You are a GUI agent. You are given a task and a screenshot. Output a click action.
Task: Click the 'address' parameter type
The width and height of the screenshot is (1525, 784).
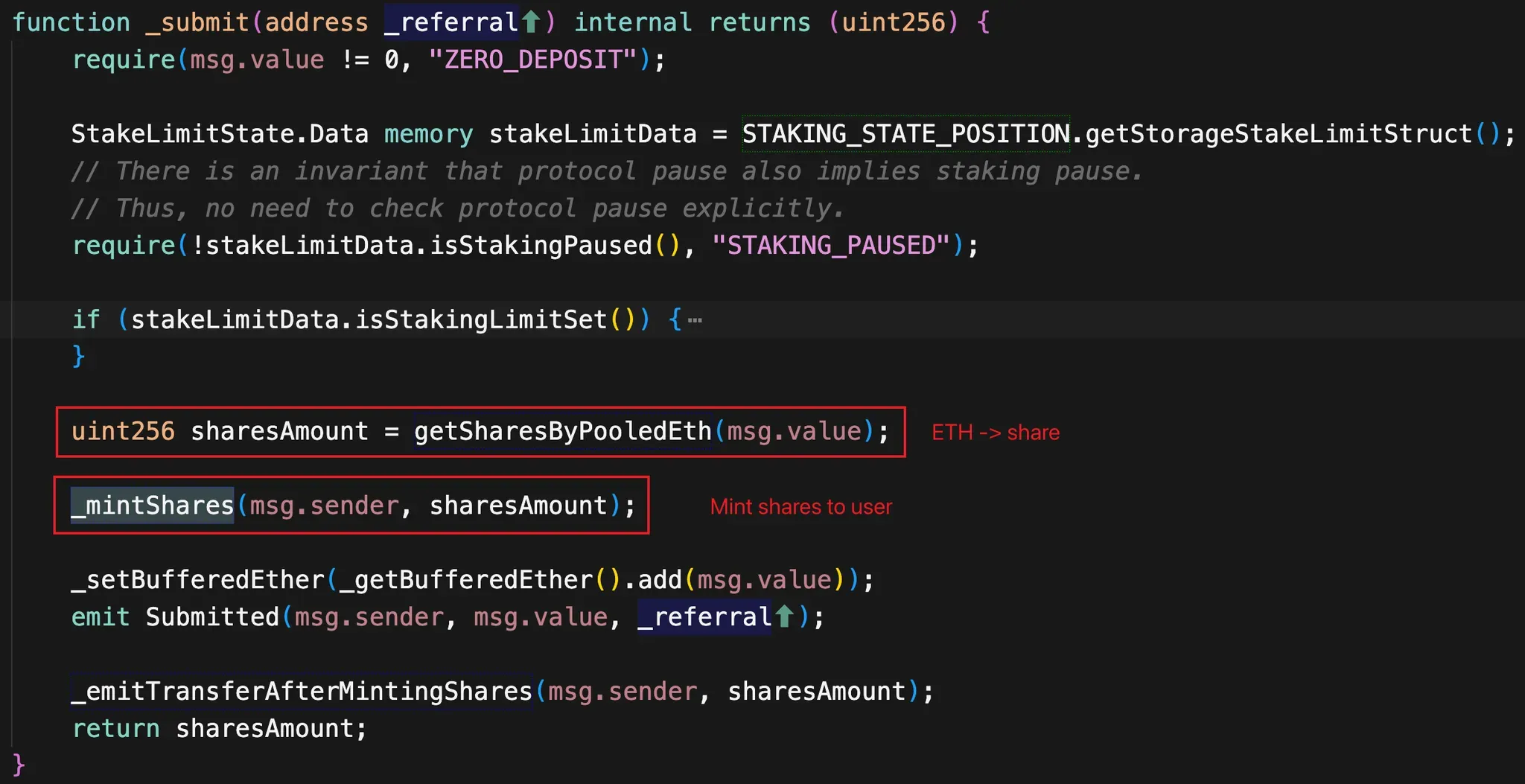(x=316, y=22)
